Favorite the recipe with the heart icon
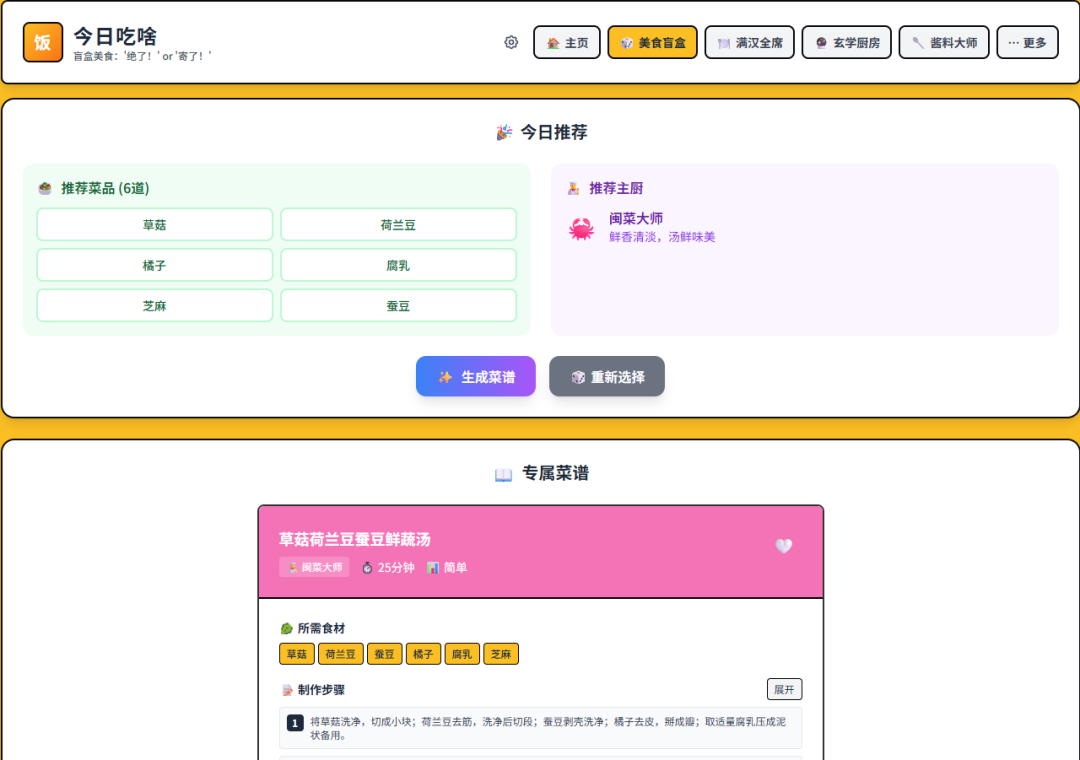Image resolution: width=1080 pixels, height=760 pixels. pos(783,546)
